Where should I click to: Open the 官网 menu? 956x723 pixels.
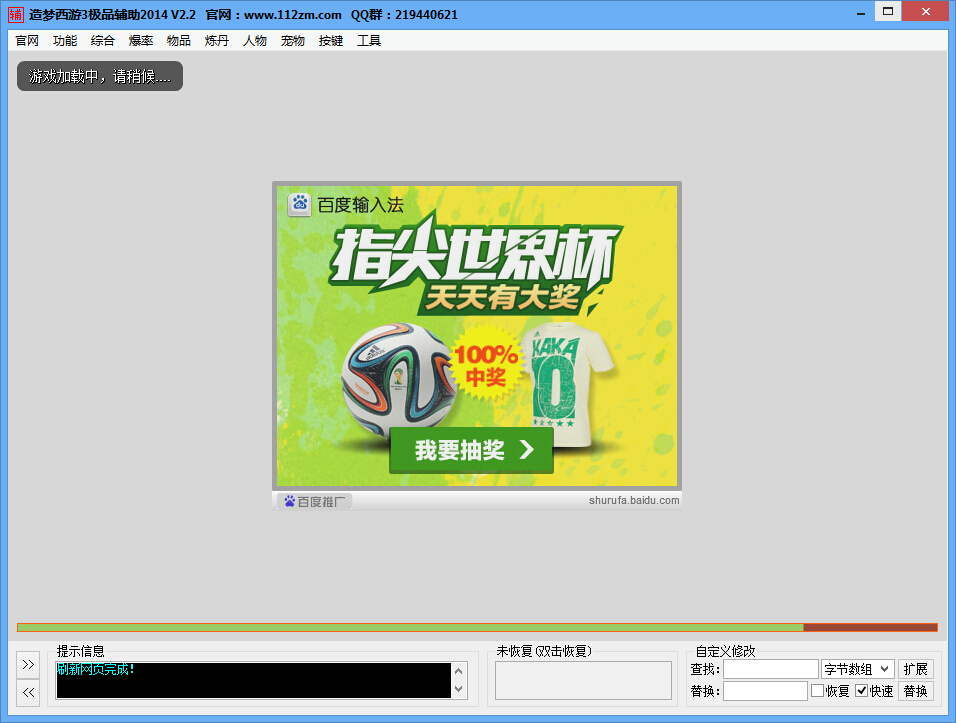pyautogui.click(x=27, y=41)
